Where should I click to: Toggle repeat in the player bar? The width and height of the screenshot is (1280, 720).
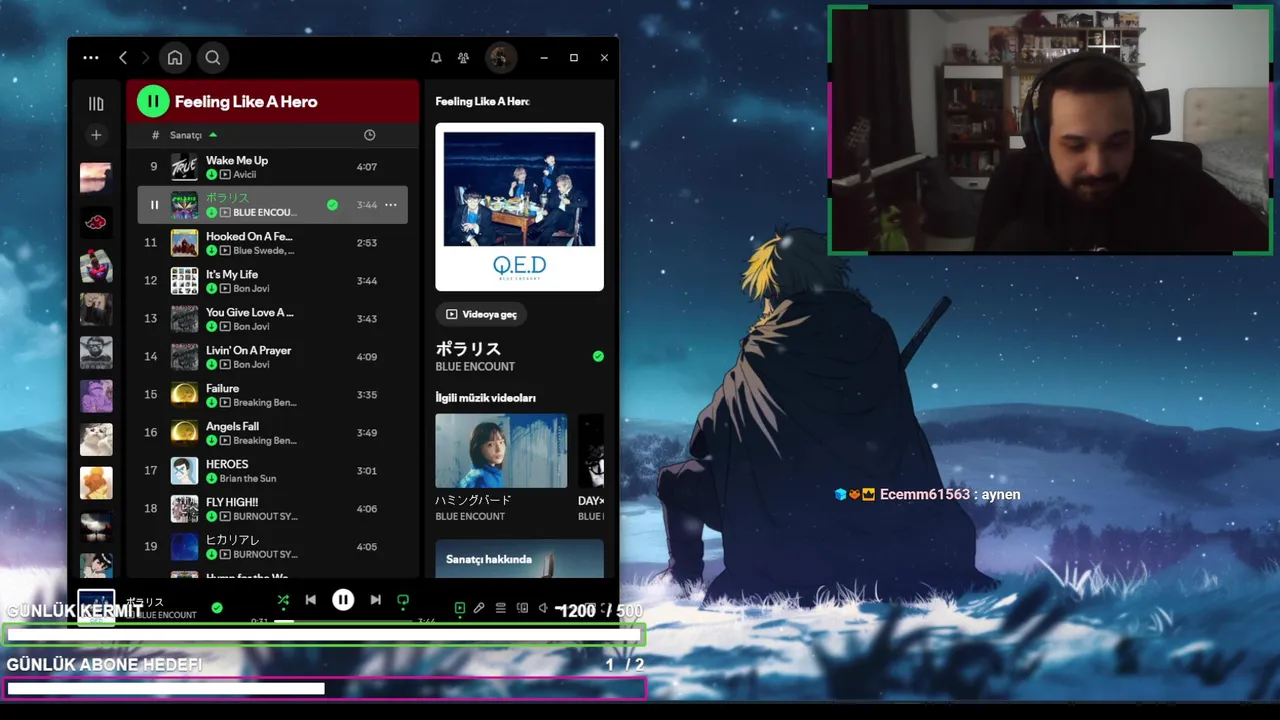pyautogui.click(x=403, y=600)
